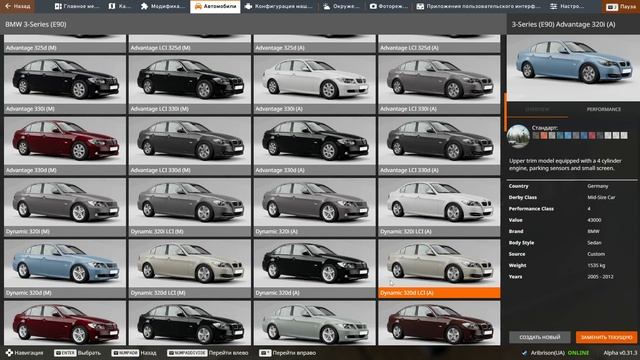The height and width of the screenshot is (360, 640).
Task: Click the Перейти вправо key hint
Action: pyautogui.click(x=288, y=353)
